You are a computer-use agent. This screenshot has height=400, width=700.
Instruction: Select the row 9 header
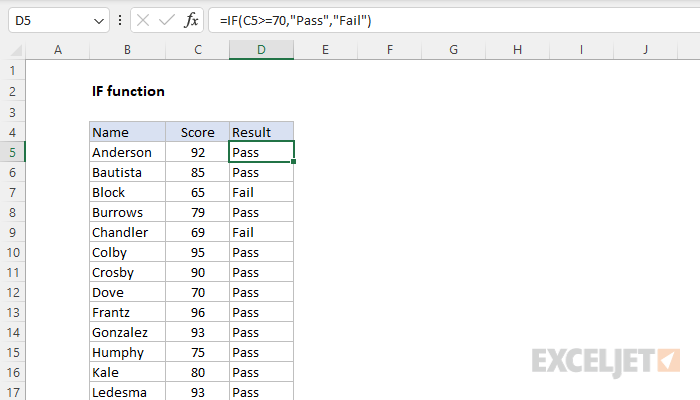point(13,232)
